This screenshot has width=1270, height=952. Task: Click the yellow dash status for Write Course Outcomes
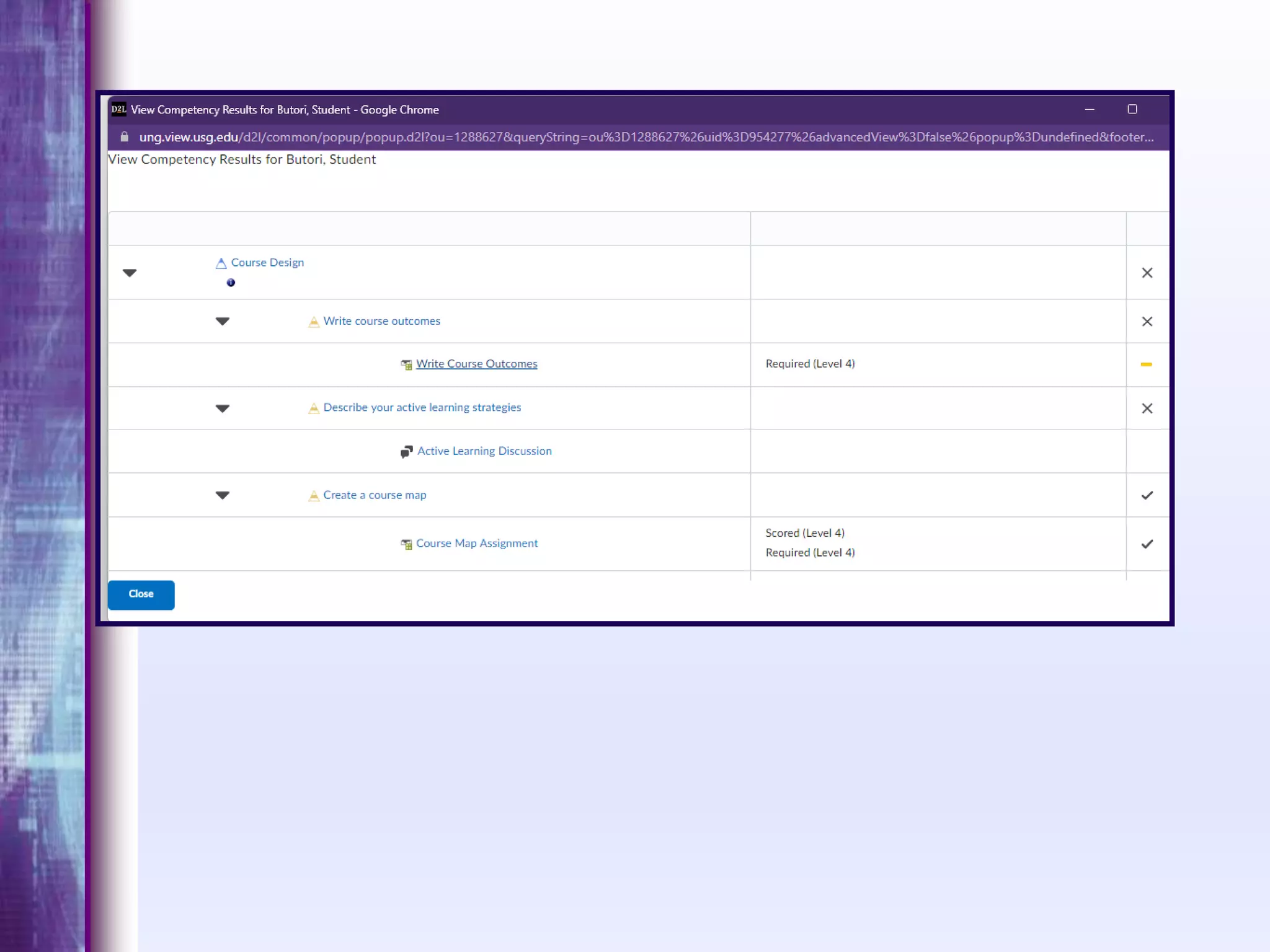(x=1146, y=364)
